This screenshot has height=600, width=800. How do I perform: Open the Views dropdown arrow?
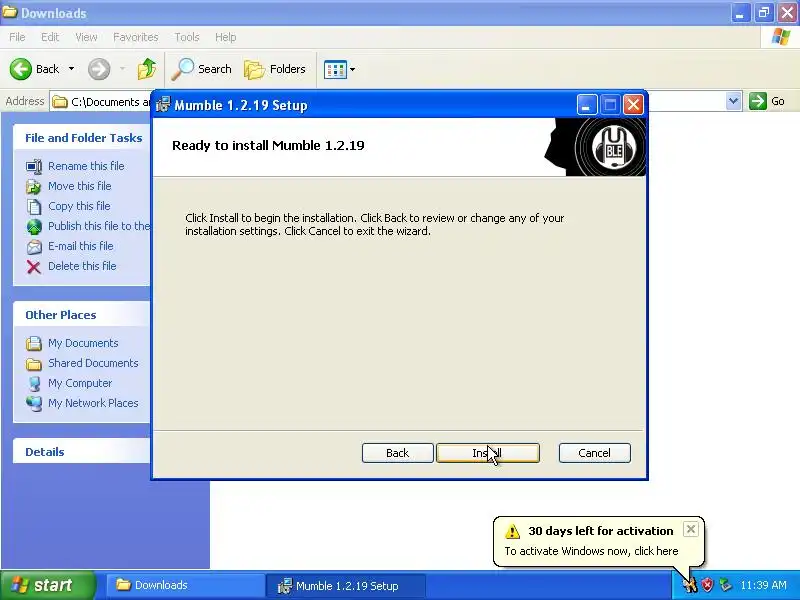pyautogui.click(x=352, y=69)
